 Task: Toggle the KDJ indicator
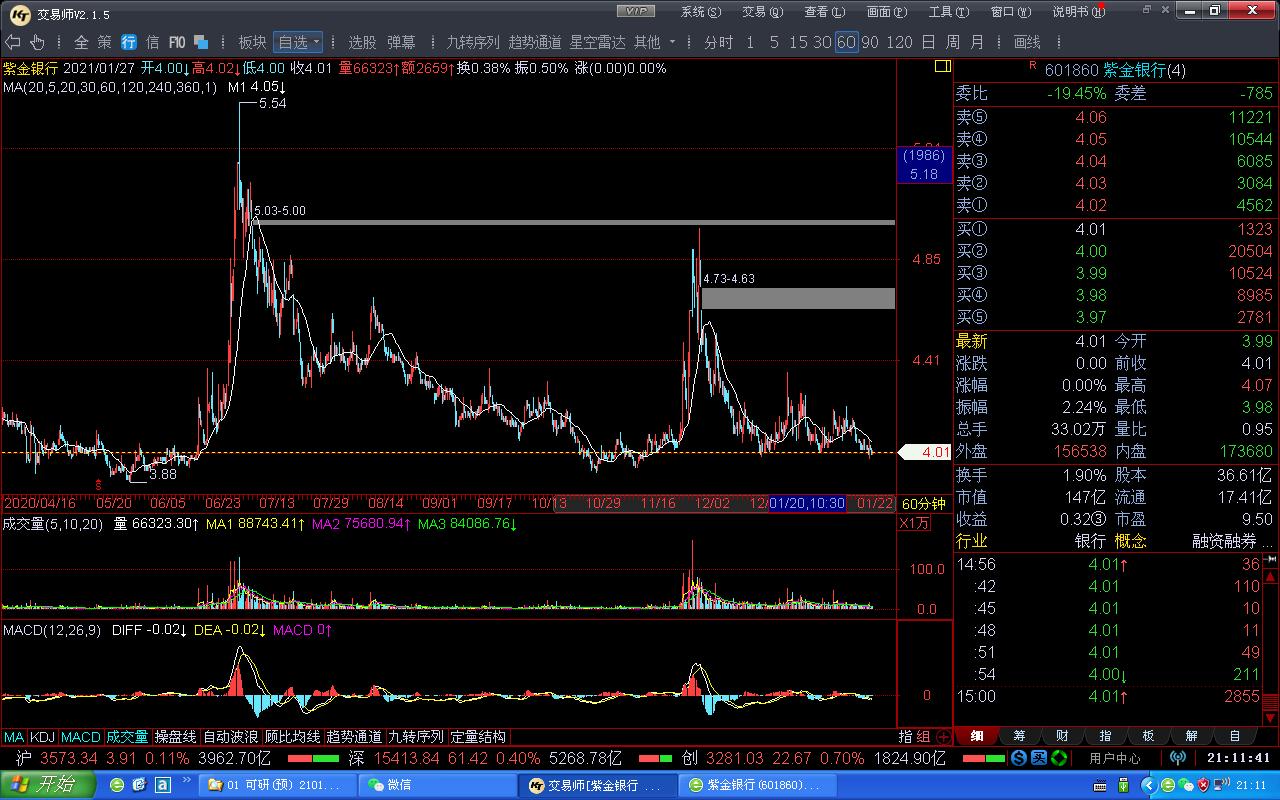click(43, 737)
